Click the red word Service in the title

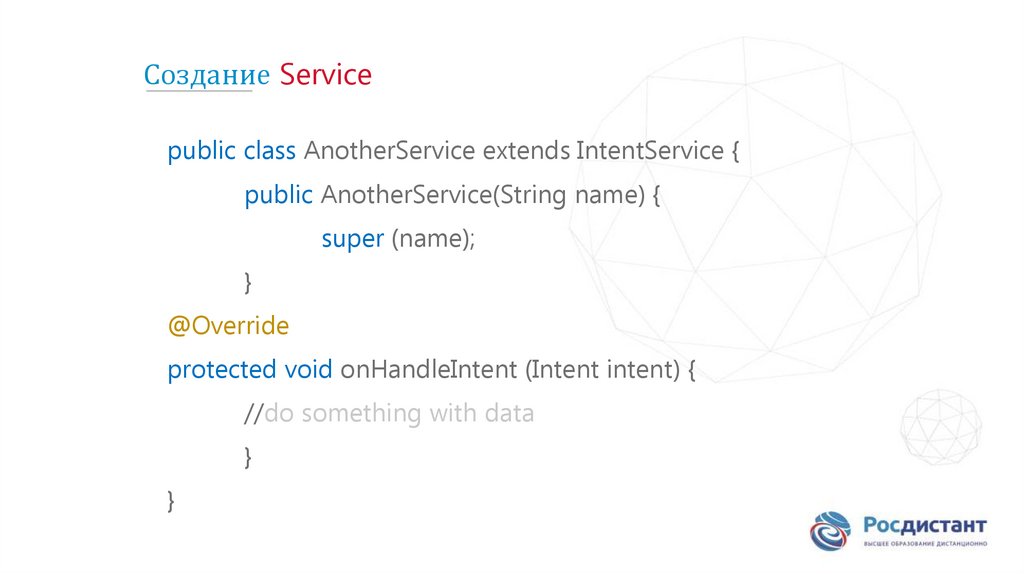pos(326,75)
